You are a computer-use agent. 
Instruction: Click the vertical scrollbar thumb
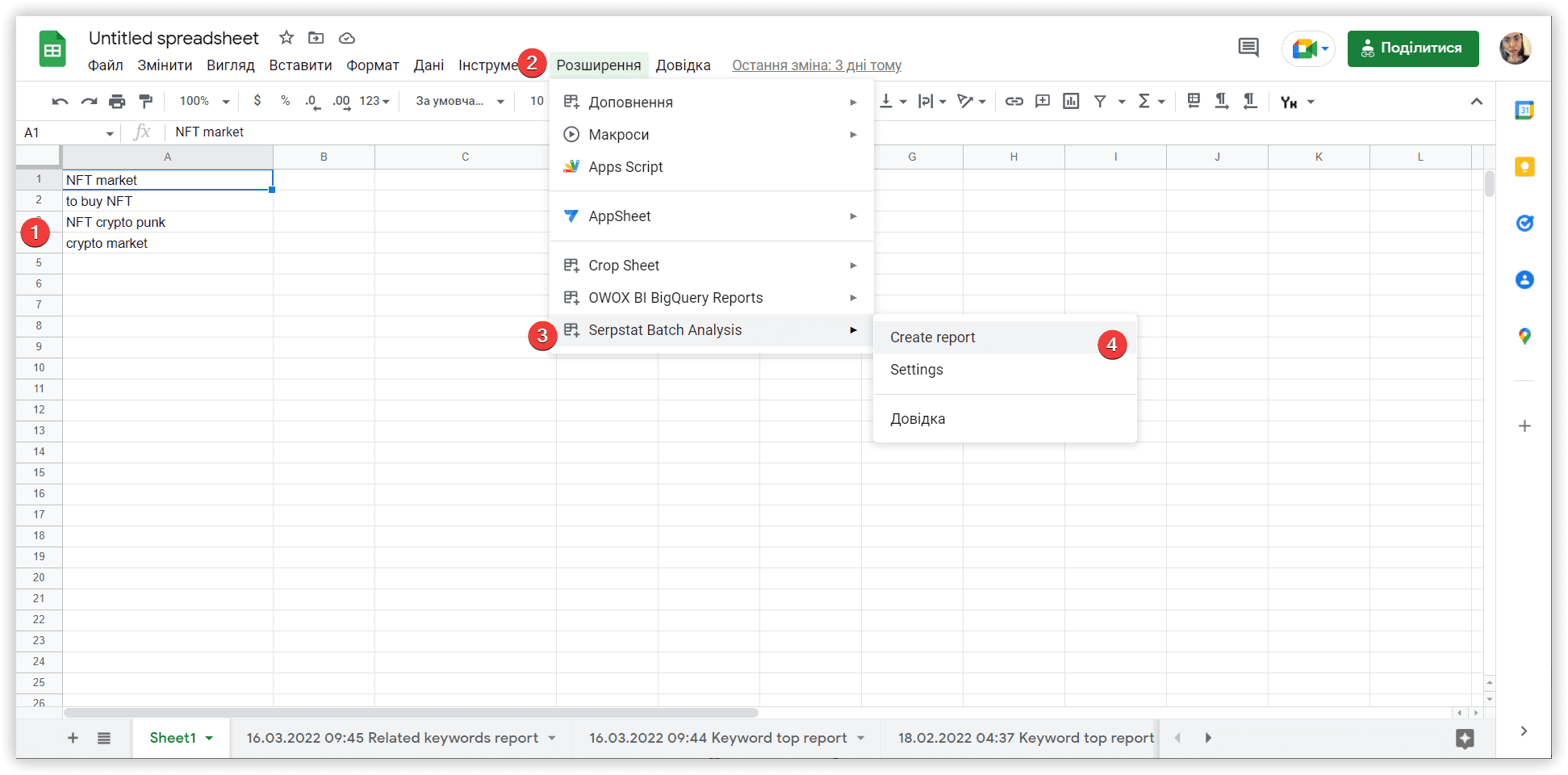click(x=1490, y=184)
